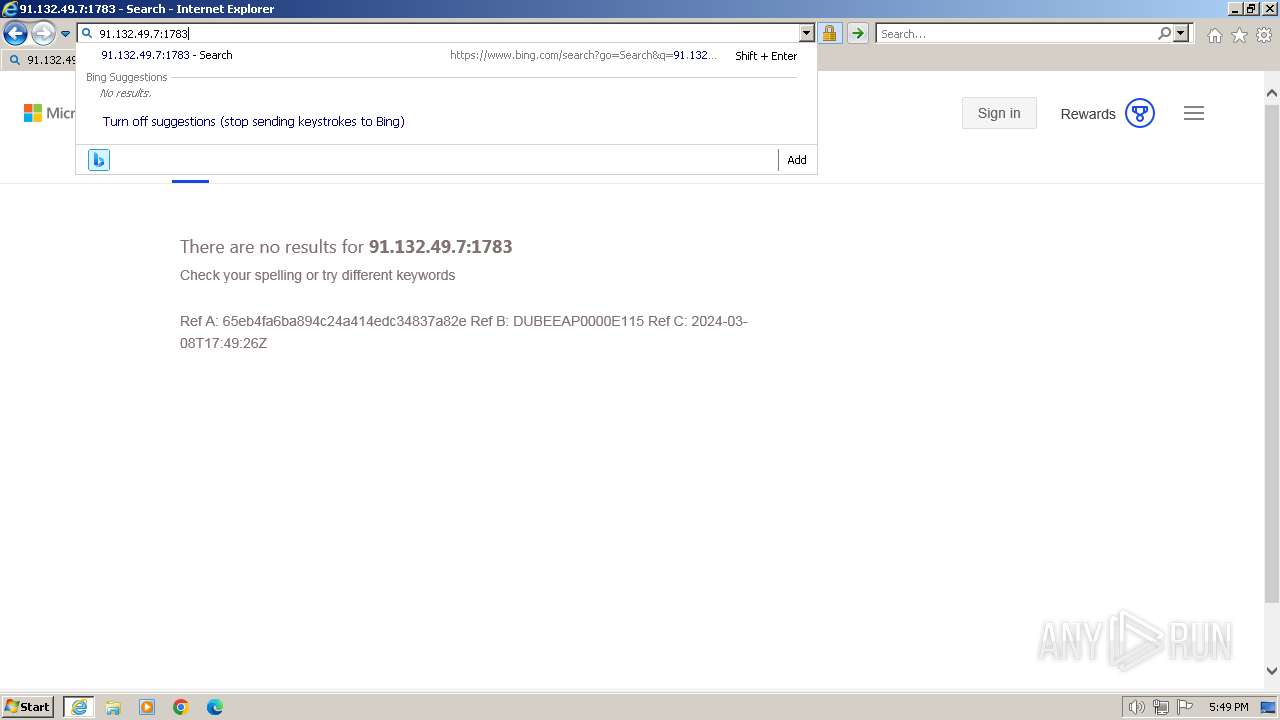Click the Bing provider icon in the suggestion panel
Viewport: 1280px width, 720px height.
(98, 160)
